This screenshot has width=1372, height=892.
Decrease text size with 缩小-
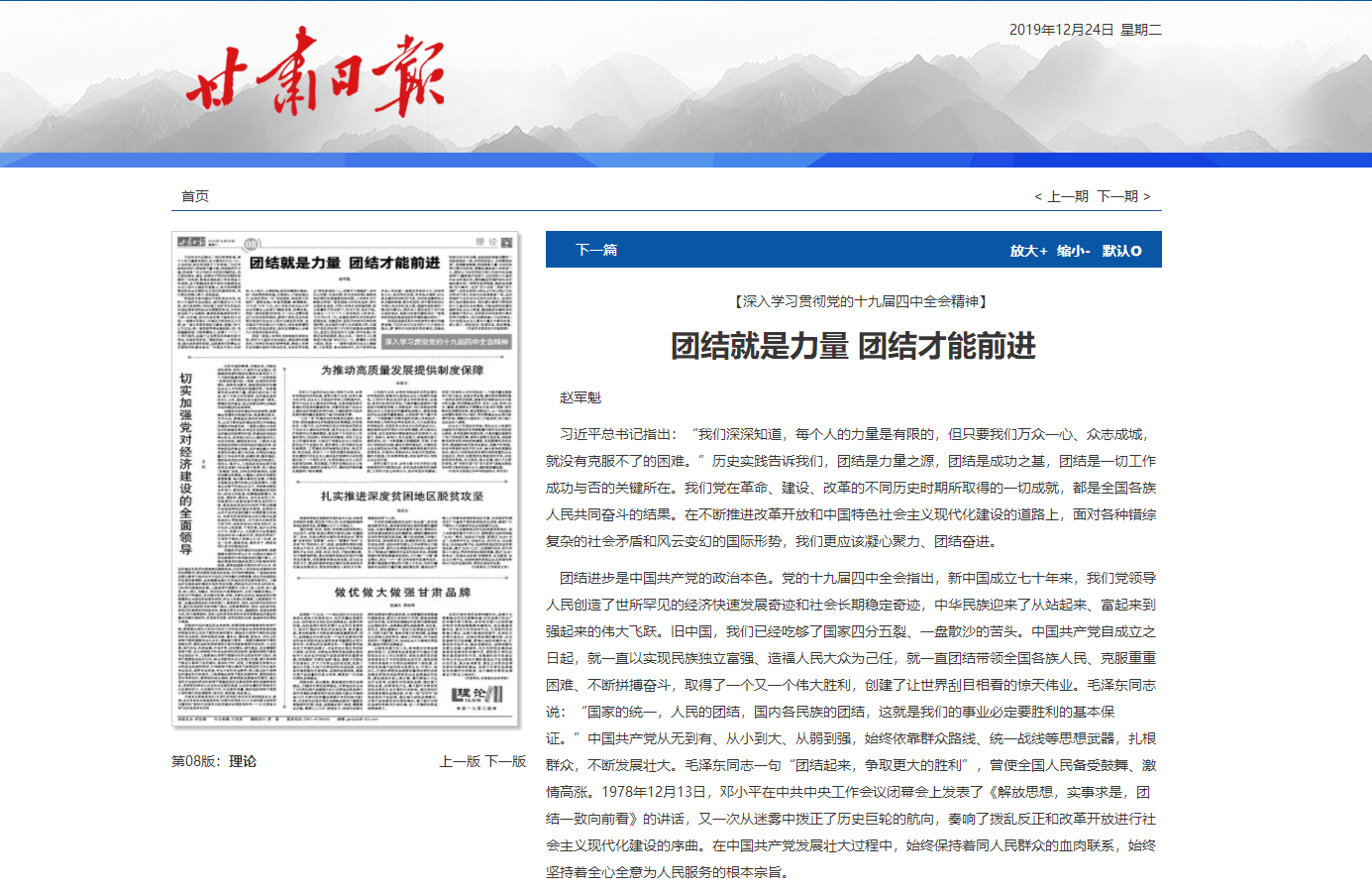(1073, 251)
